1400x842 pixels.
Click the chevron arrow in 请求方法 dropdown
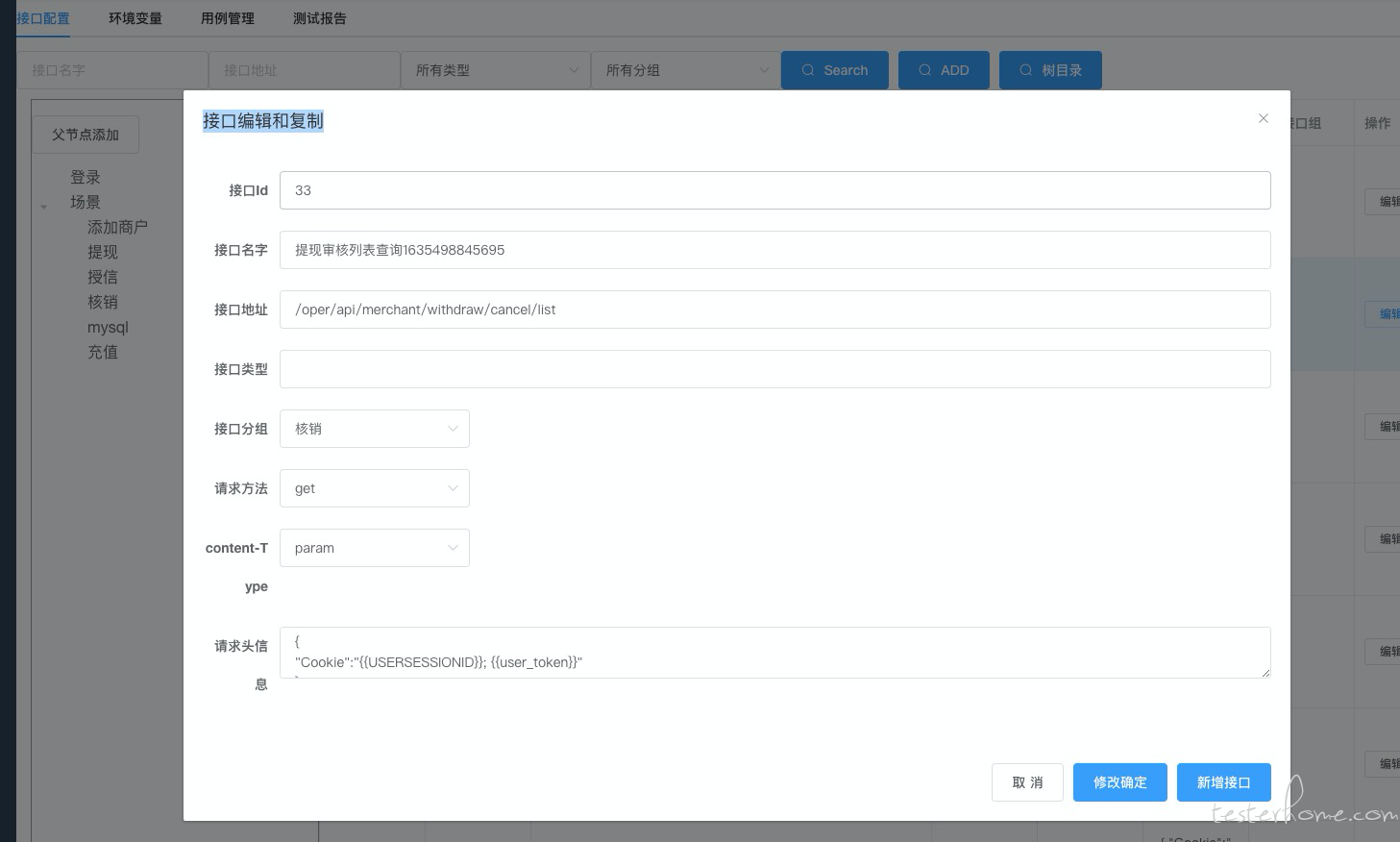[453, 488]
